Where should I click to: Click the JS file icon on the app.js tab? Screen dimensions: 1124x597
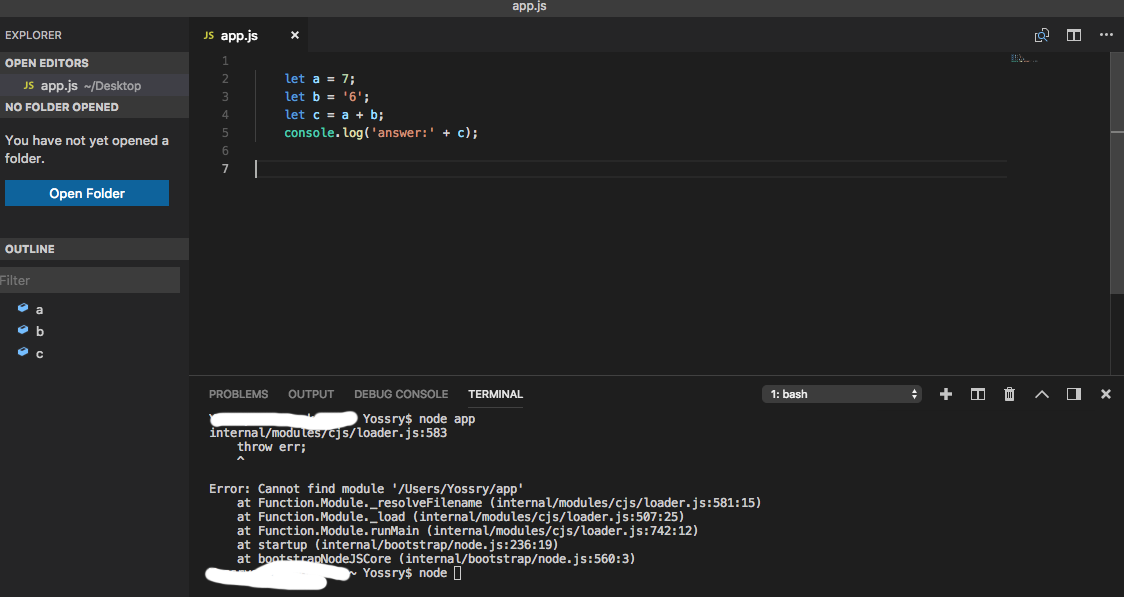209,35
